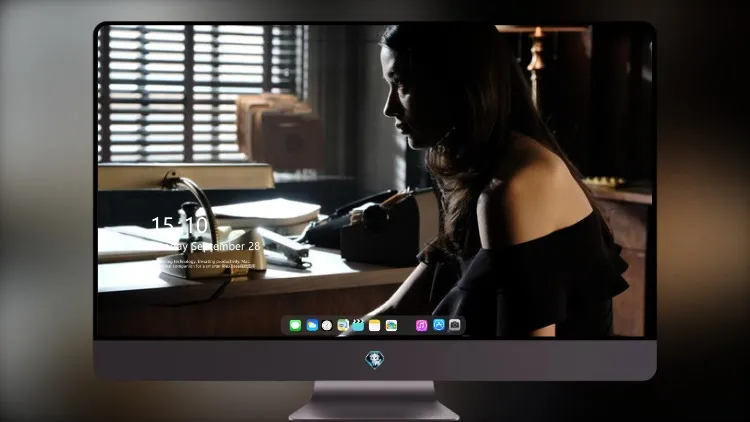Open the yellow Notes app in dock
This screenshot has height=422, width=750.
pyautogui.click(x=375, y=325)
